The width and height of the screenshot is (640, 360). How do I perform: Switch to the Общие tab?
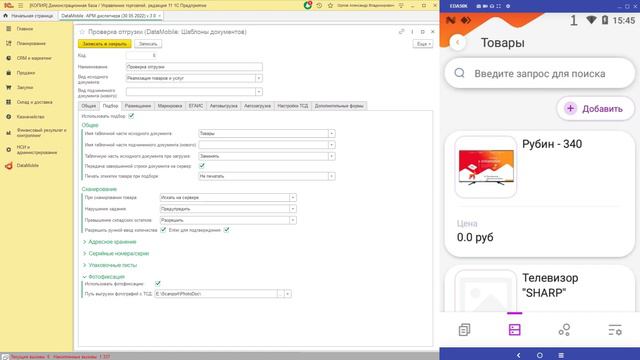89,106
